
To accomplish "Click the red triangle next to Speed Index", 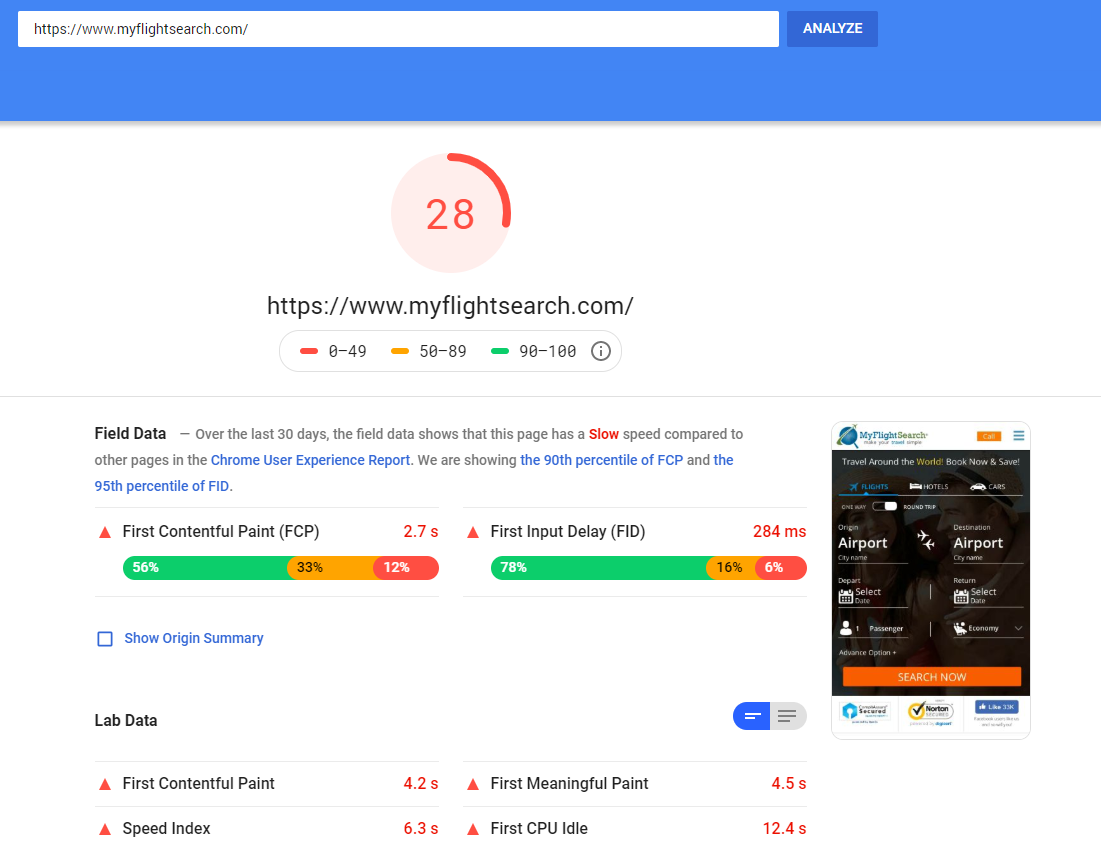I will [x=104, y=829].
